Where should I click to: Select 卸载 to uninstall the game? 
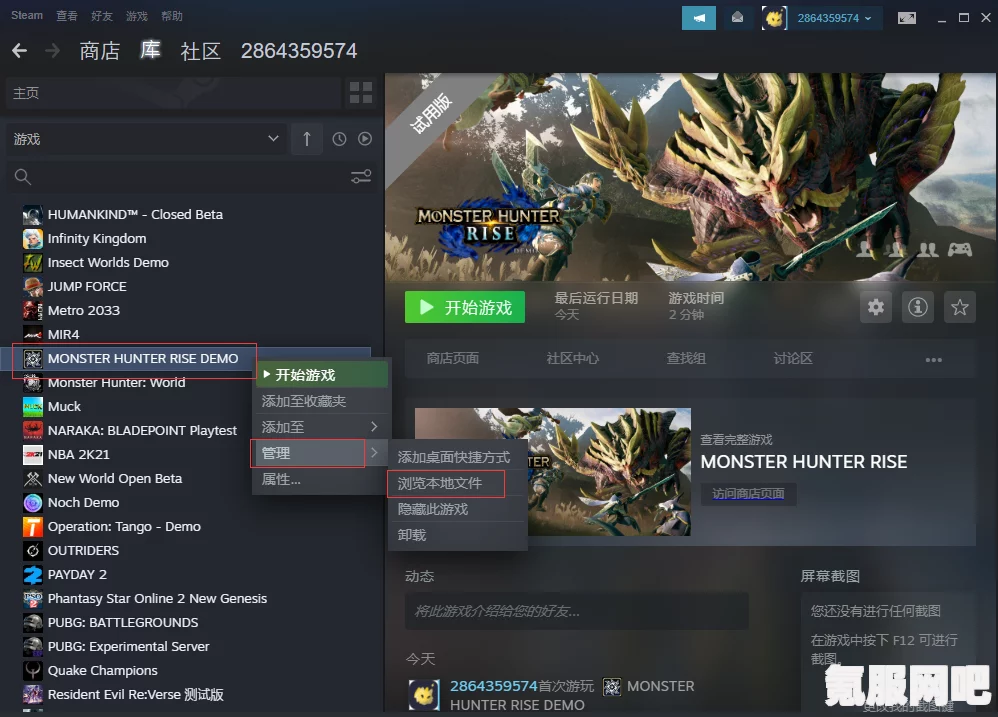(x=458, y=535)
